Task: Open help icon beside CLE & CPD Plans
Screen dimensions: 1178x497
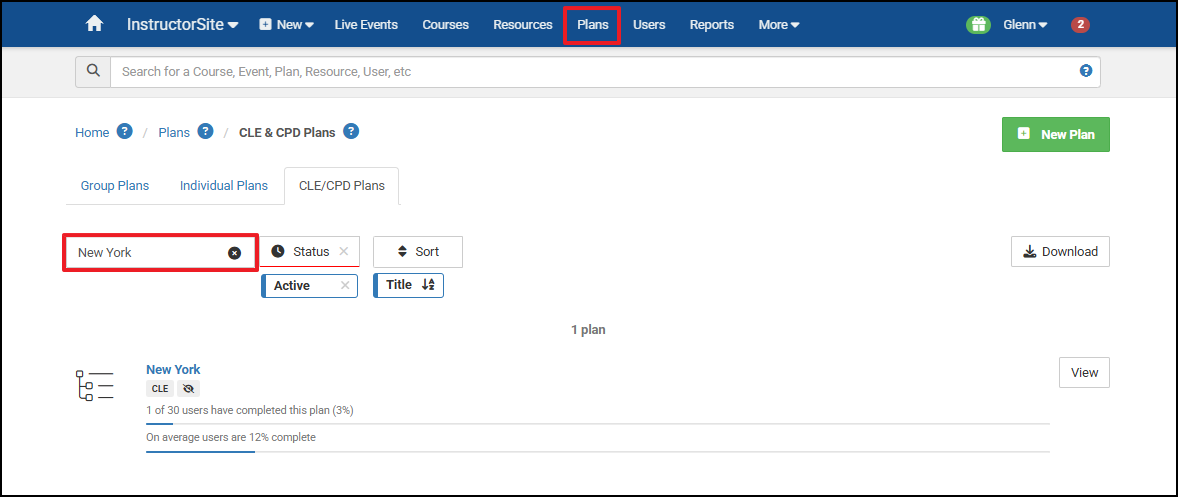Action: click(x=351, y=131)
